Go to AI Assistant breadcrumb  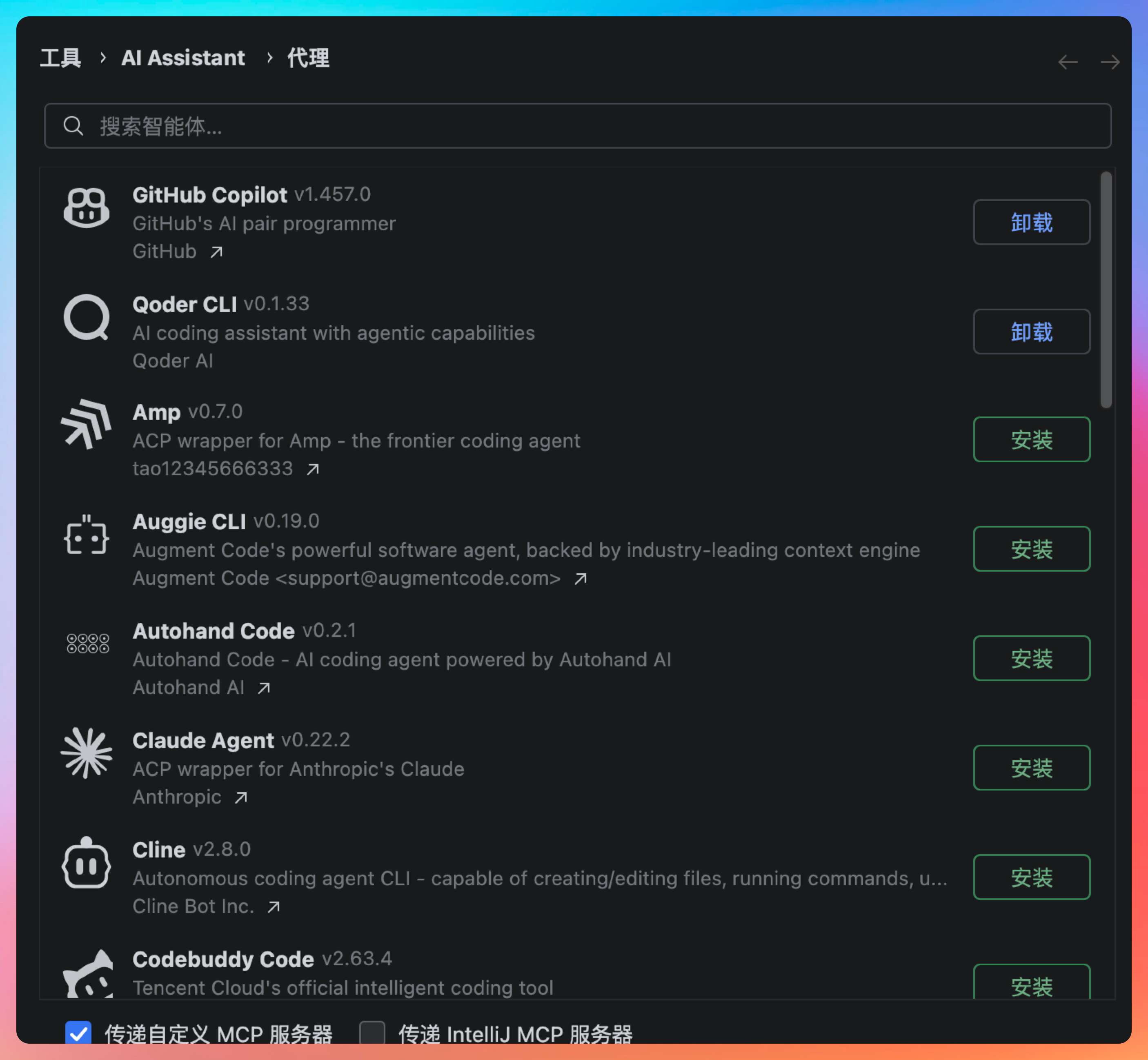click(x=183, y=58)
